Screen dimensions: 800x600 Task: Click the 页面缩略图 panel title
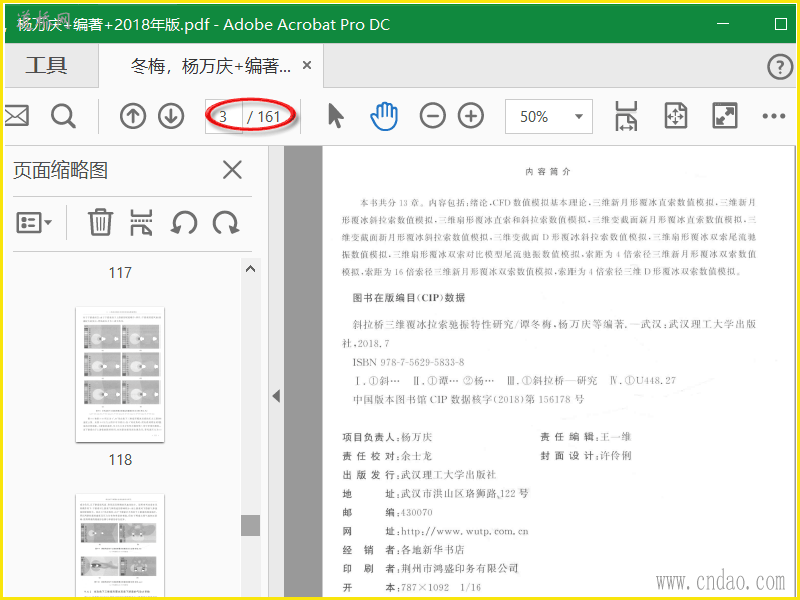[x=61, y=170]
